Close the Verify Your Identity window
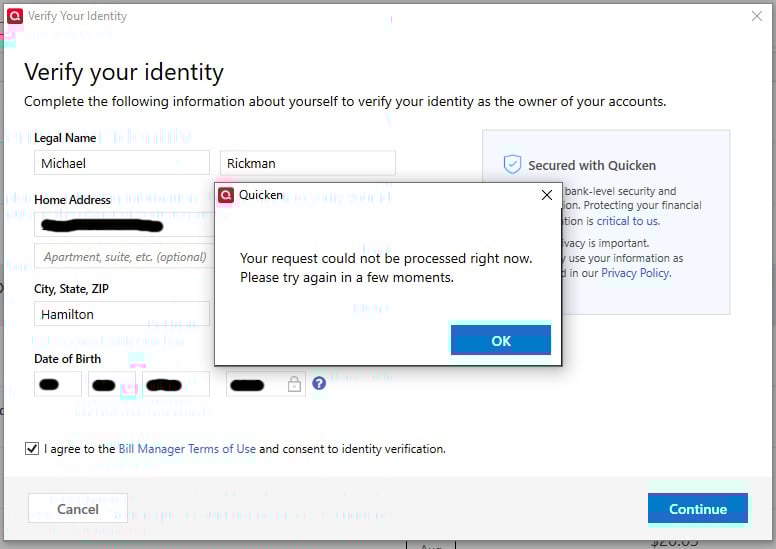 pyautogui.click(x=756, y=16)
